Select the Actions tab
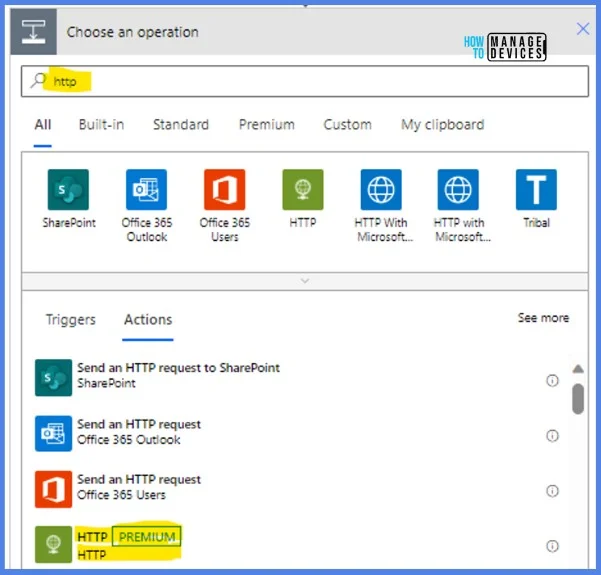Screen dimensions: 601x575 point(148,319)
